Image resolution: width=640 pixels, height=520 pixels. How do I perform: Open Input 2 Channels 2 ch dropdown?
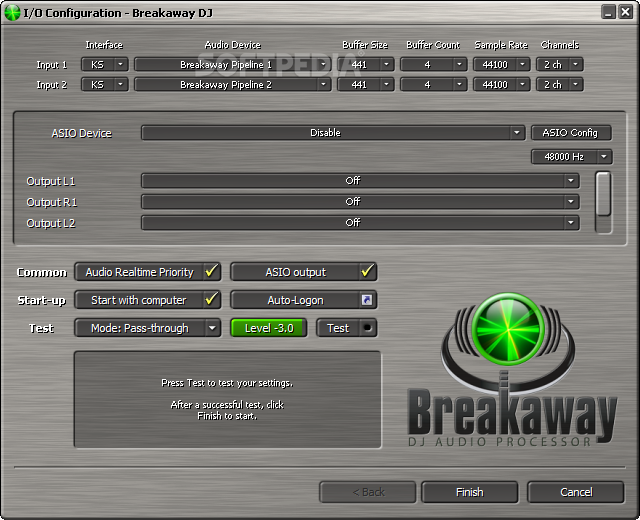(560, 84)
